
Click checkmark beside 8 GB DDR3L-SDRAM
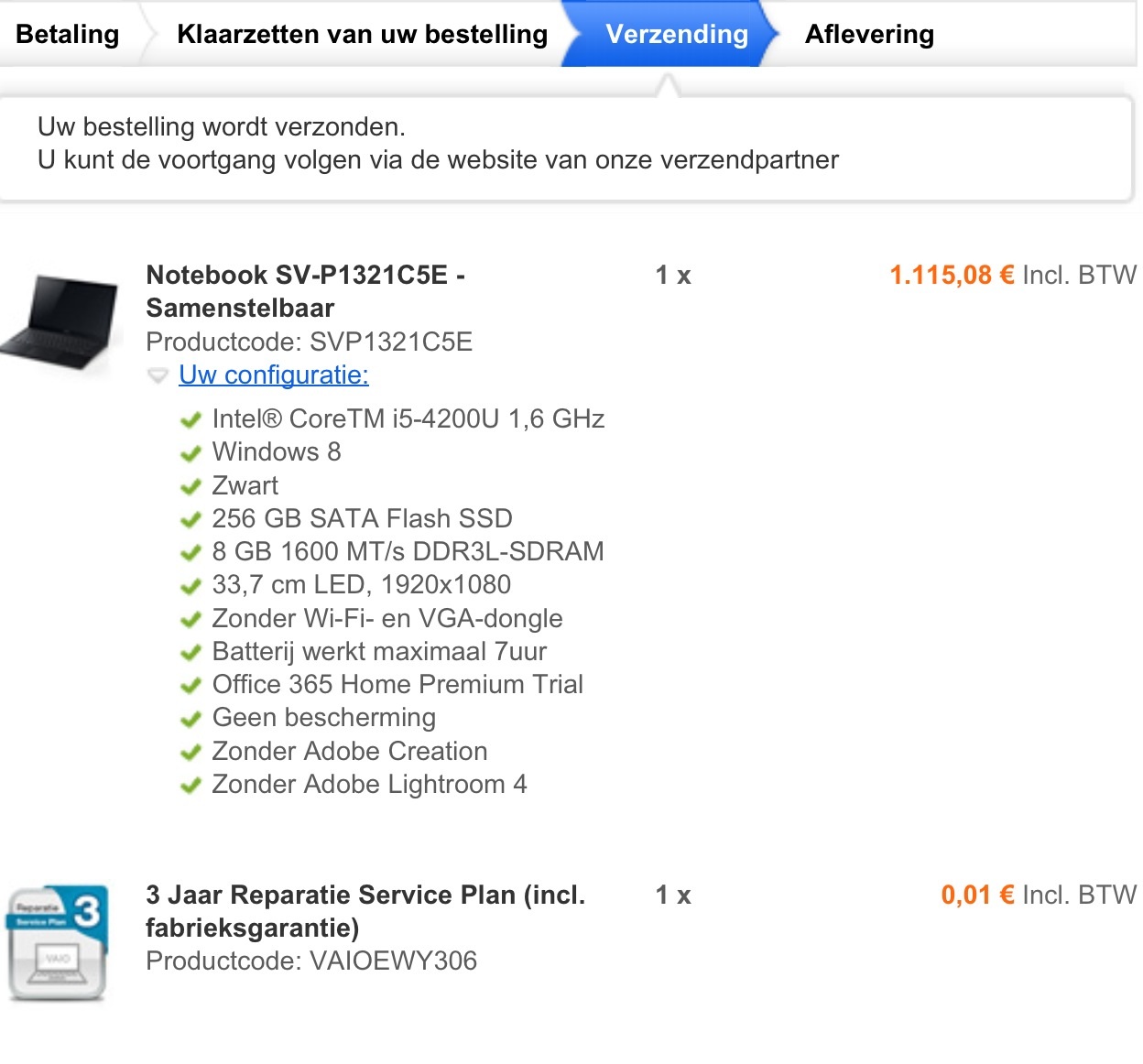click(x=190, y=553)
